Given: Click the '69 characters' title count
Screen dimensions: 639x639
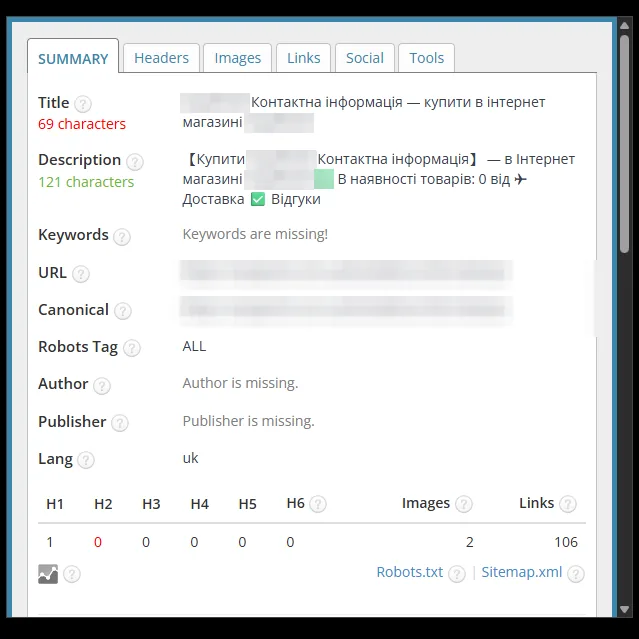Looking at the screenshot, I should [82, 124].
